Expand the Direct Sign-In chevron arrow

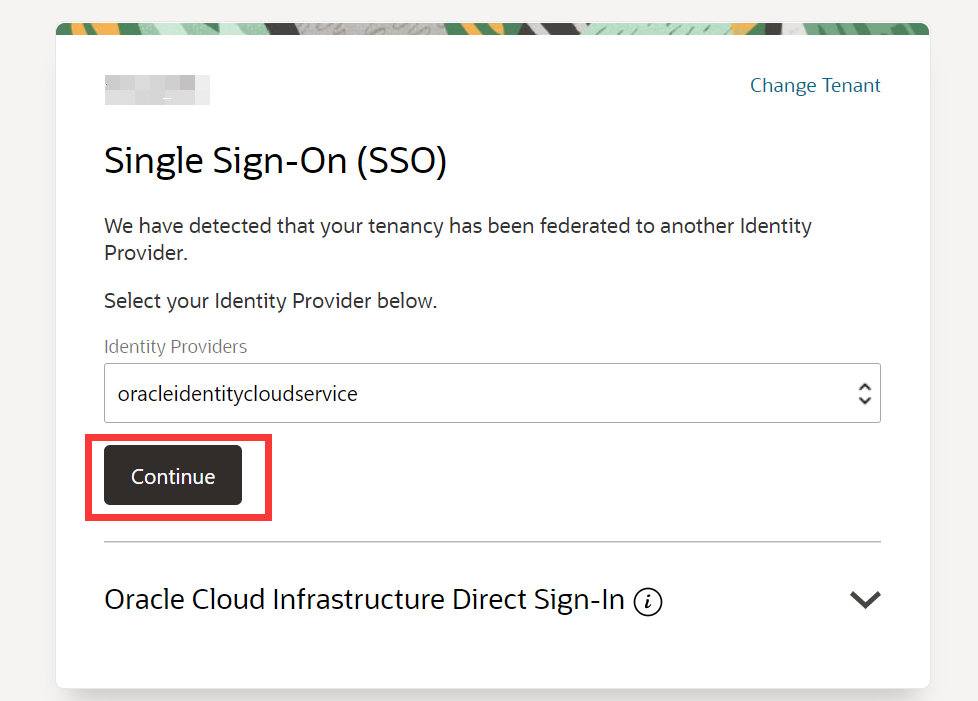865,599
